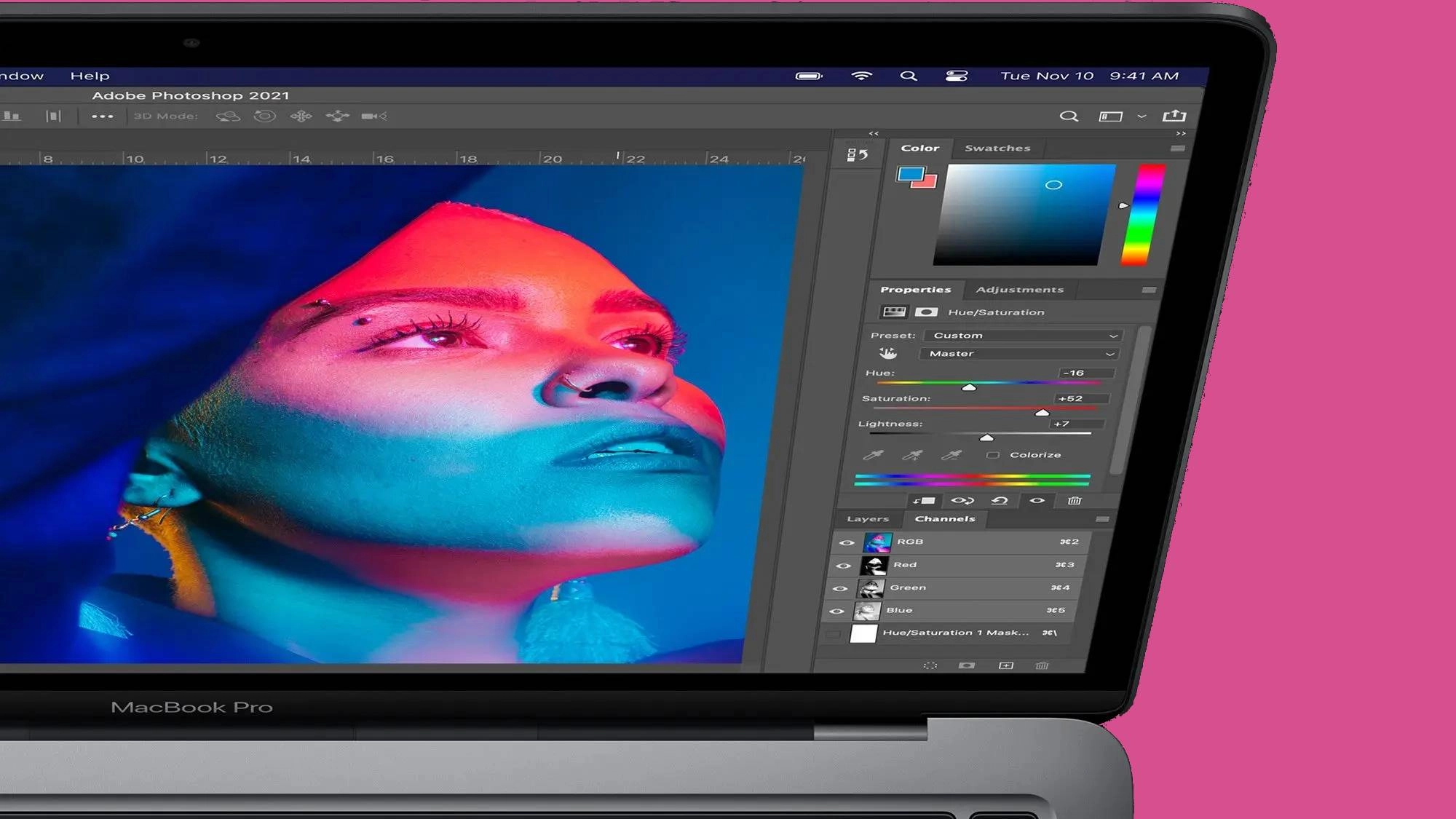This screenshot has height=819, width=1456.
Task: Click the share document icon
Action: [1174, 116]
